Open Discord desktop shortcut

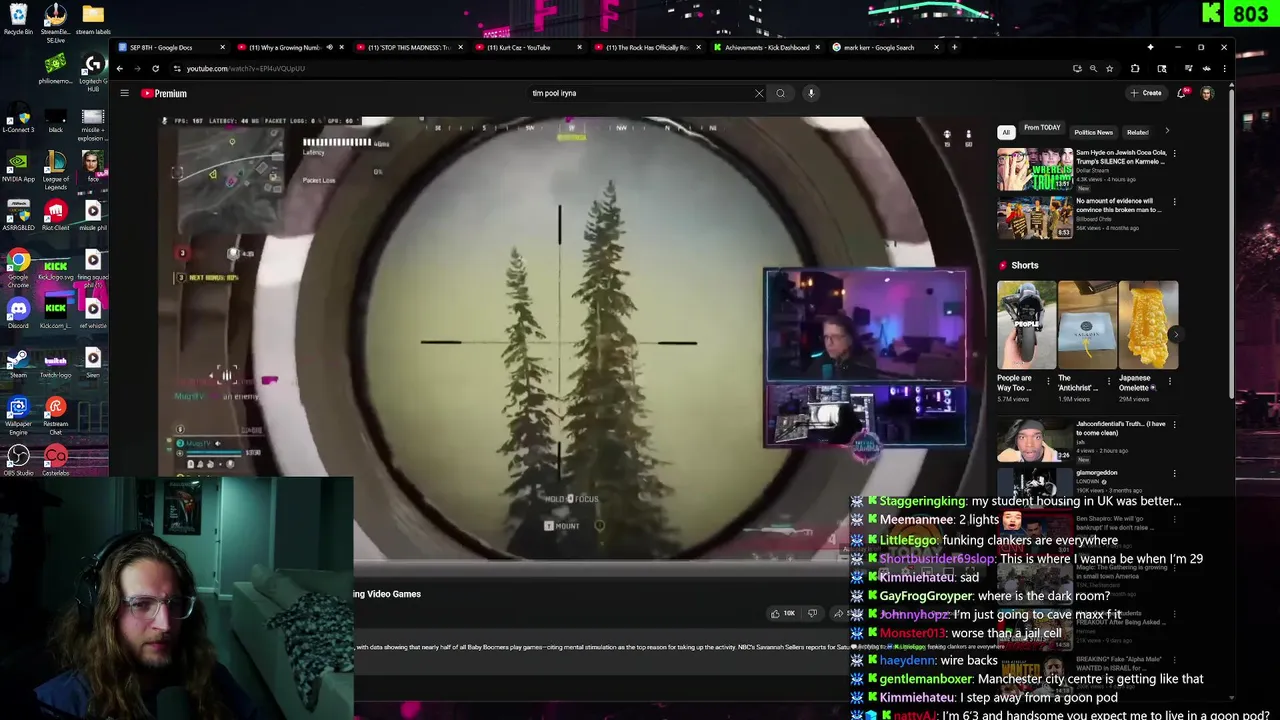coord(18,312)
